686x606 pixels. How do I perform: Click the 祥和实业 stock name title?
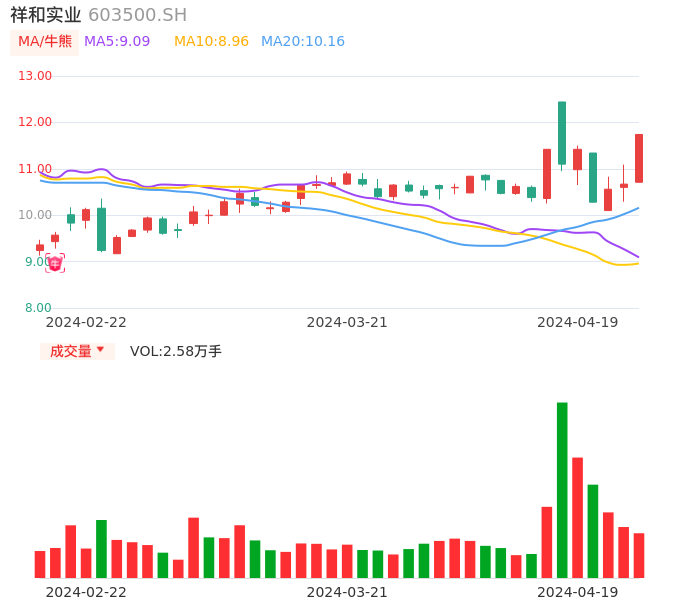tap(45, 15)
